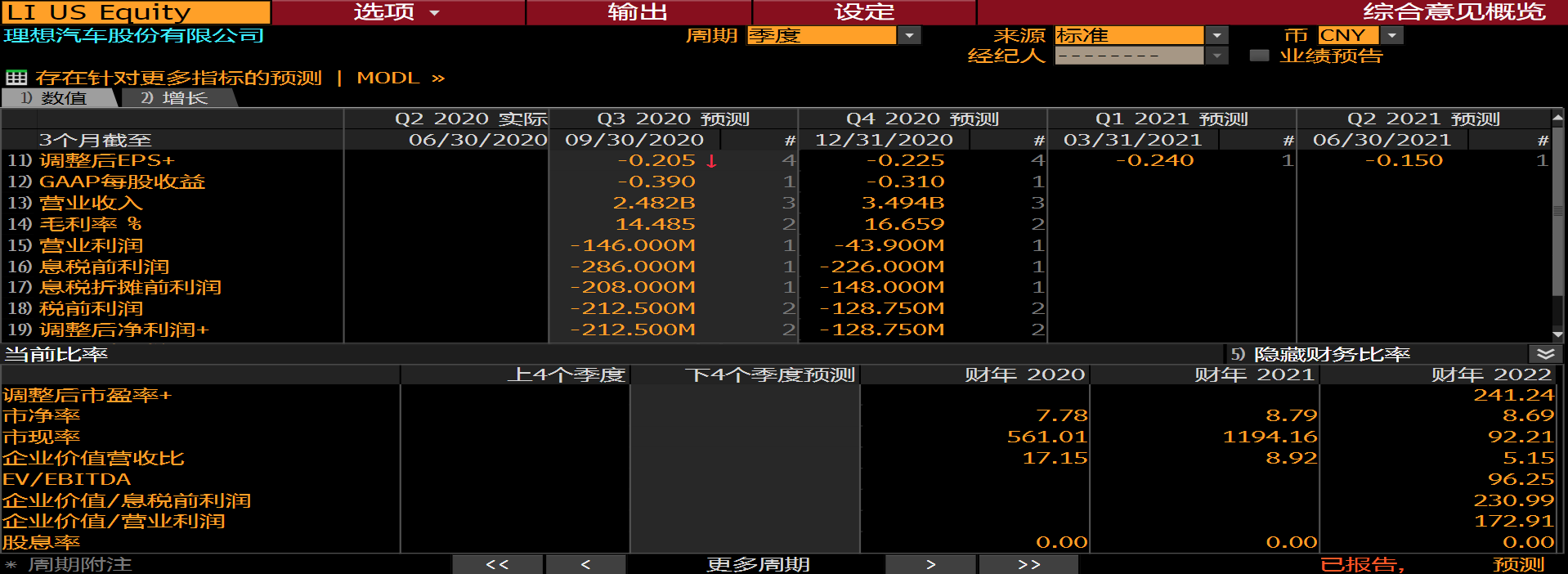Click the 市净率 ratio row label
This screenshot has height=574, width=1568.
tap(41, 416)
